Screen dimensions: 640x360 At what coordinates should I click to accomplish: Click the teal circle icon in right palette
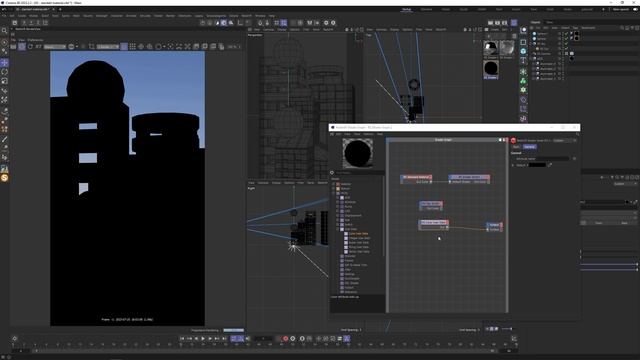[x=523, y=51]
